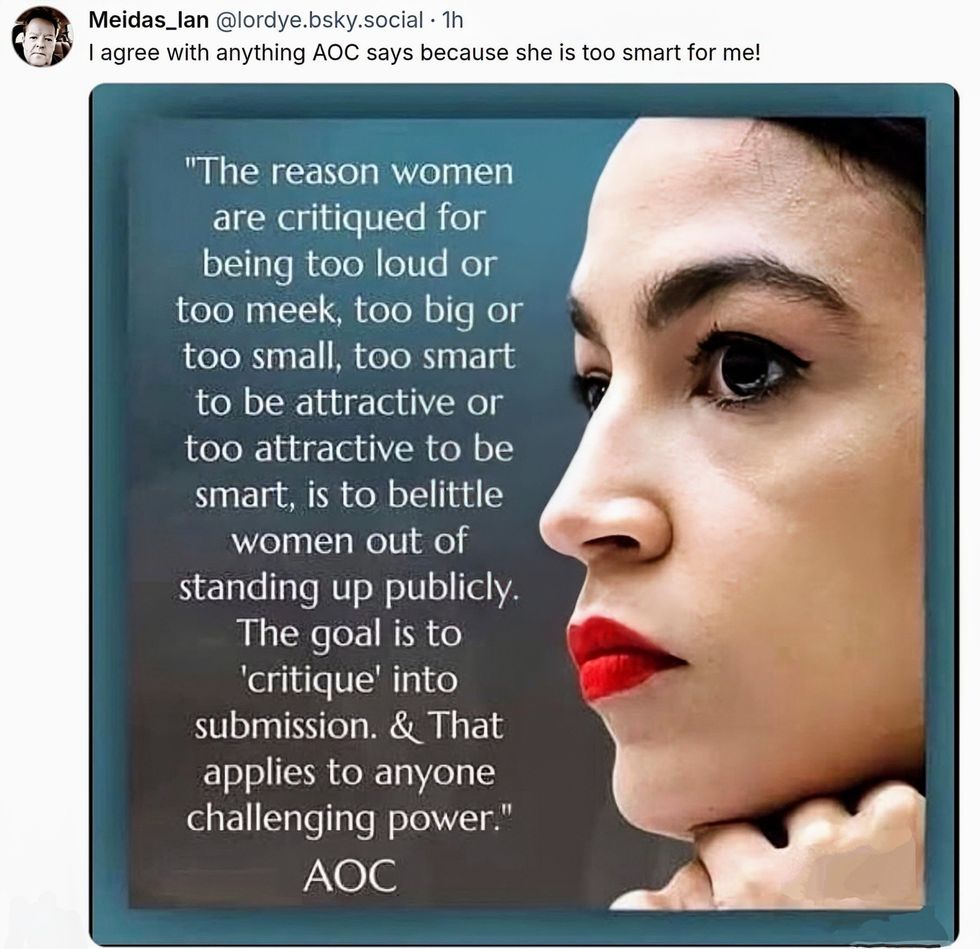Click the red lips in the profile photo
Screen dimensions: 980x949
tap(623, 656)
